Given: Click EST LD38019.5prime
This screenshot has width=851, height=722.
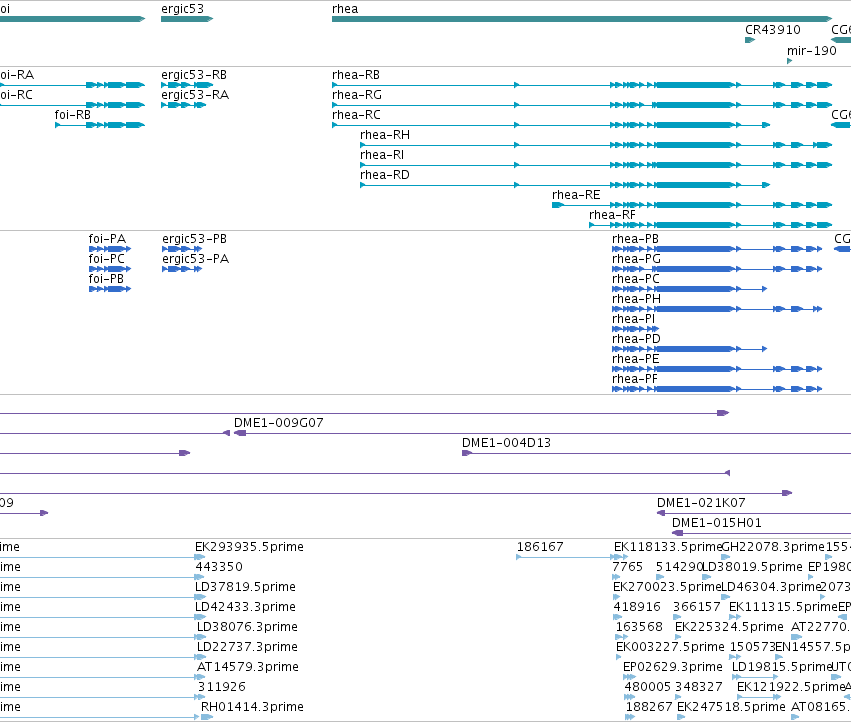Looking at the screenshot, I should pos(706,577).
